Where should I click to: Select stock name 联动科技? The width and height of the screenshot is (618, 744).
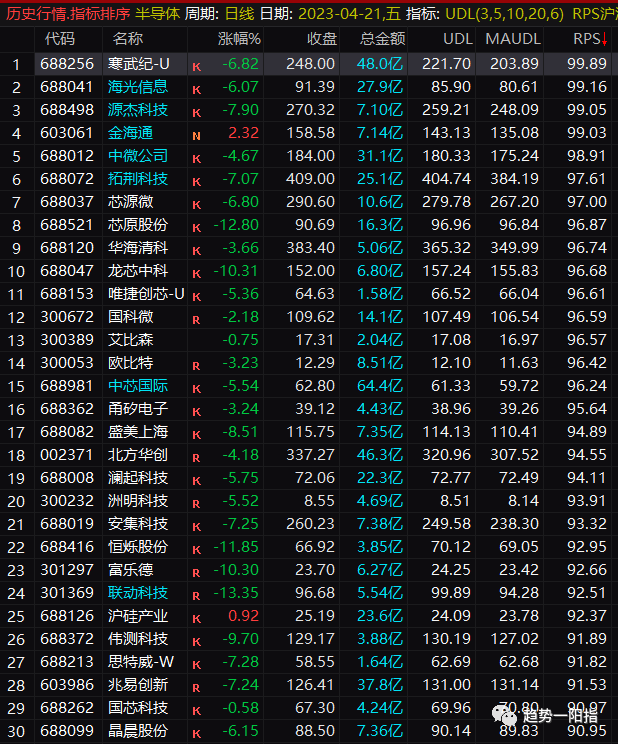[138, 593]
